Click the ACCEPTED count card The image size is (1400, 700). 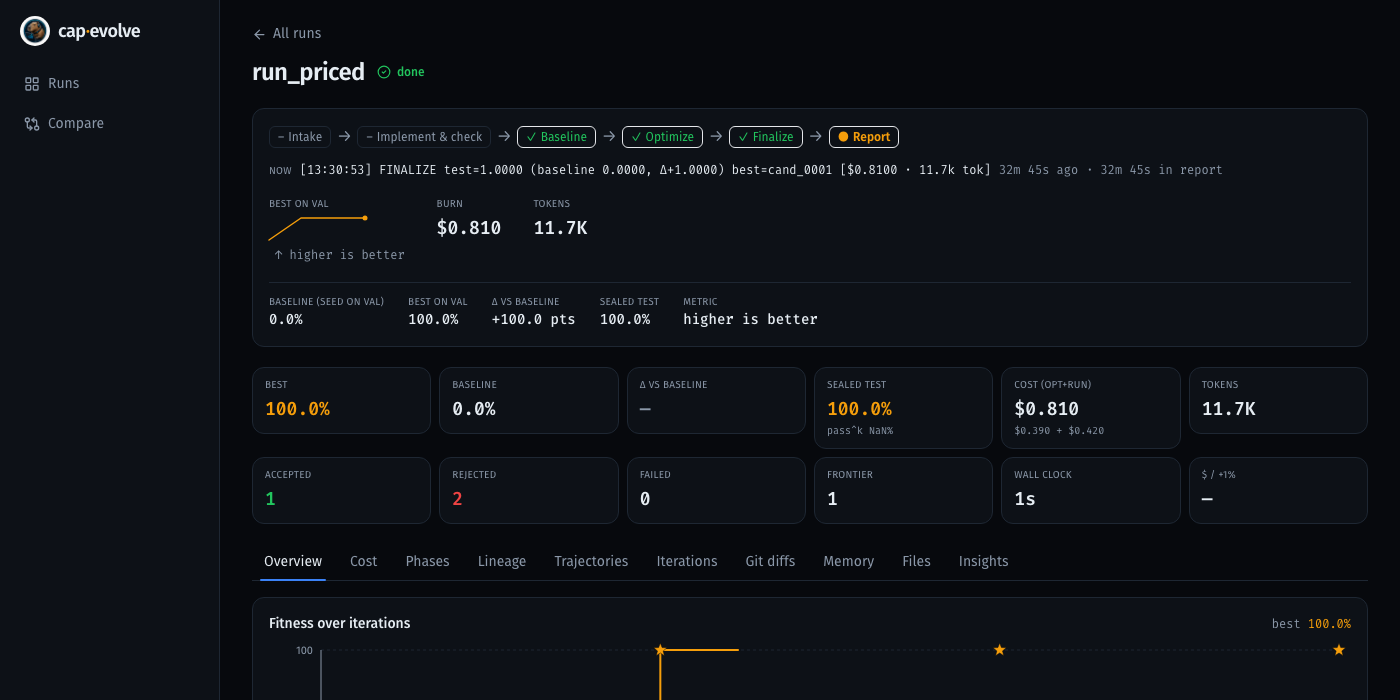click(x=341, y=490)
